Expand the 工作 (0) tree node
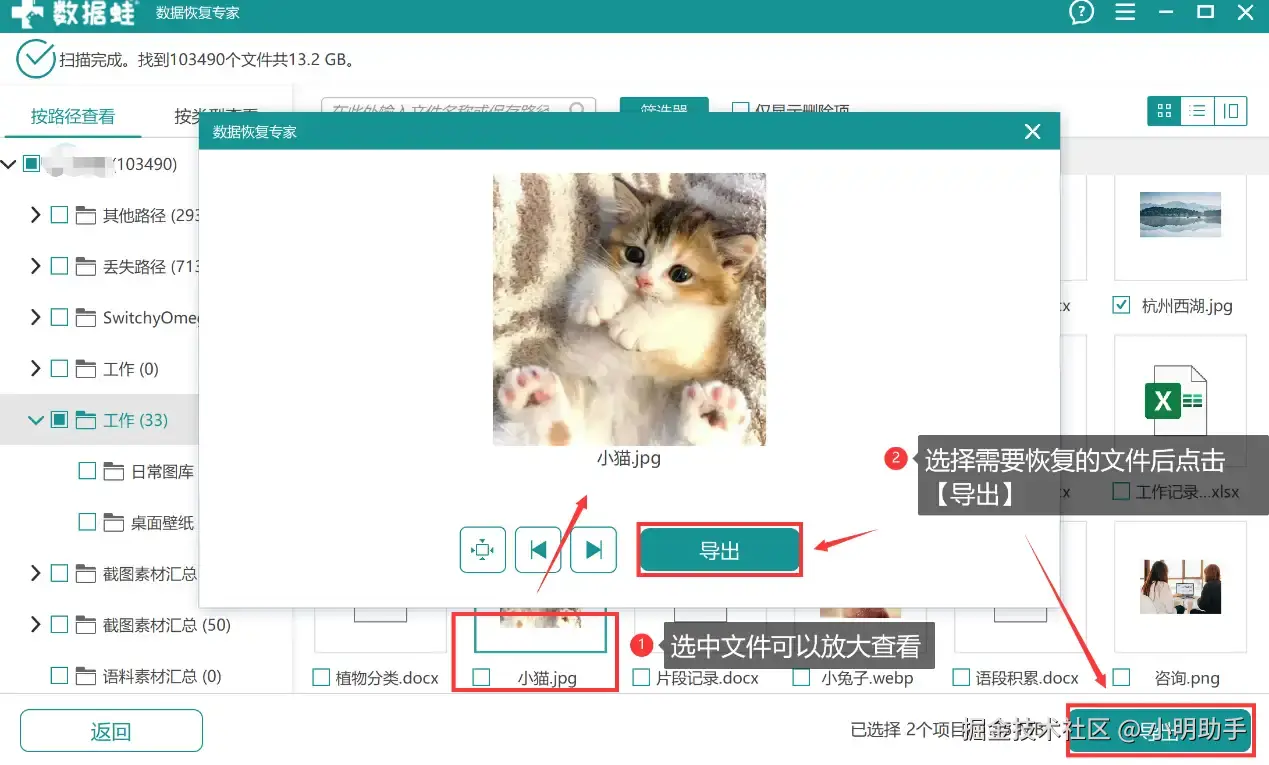Viewport: 1269px width, 765px height. 35,368
